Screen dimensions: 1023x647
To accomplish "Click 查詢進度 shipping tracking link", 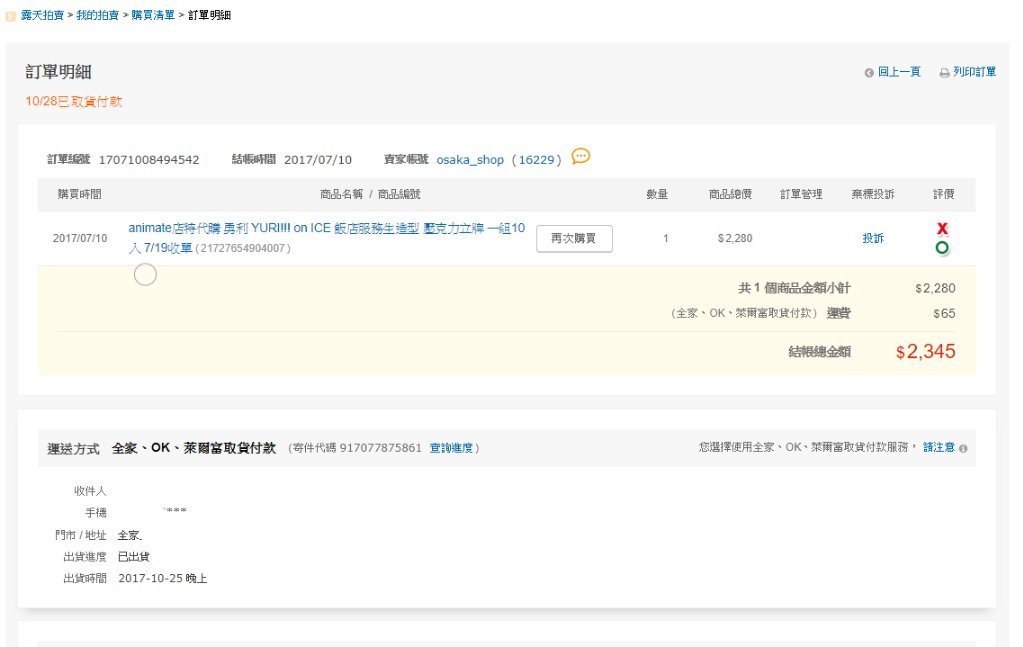I will 451,448.
